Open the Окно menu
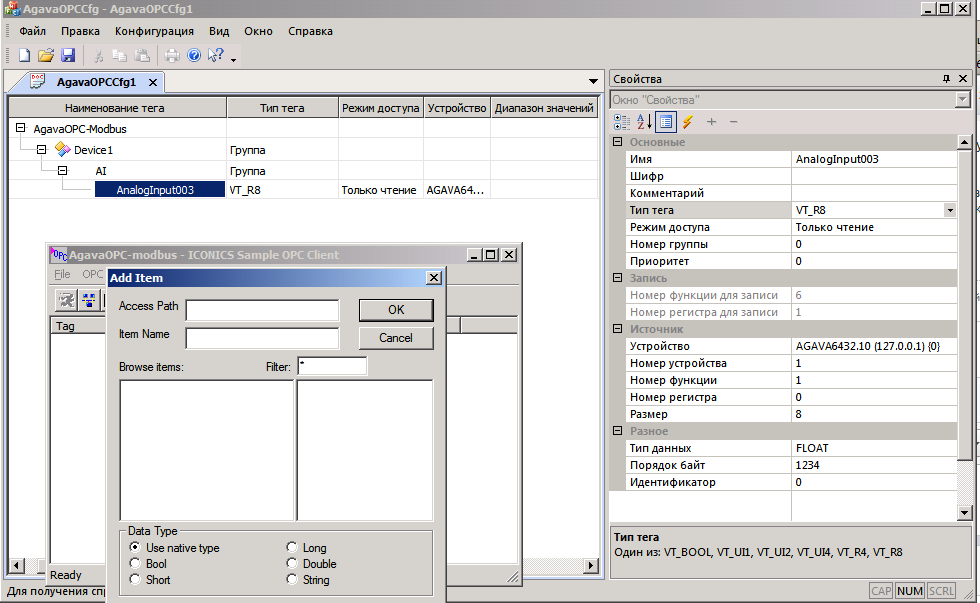The height and width of the screenshot is (603, 980). coord(258,31)
